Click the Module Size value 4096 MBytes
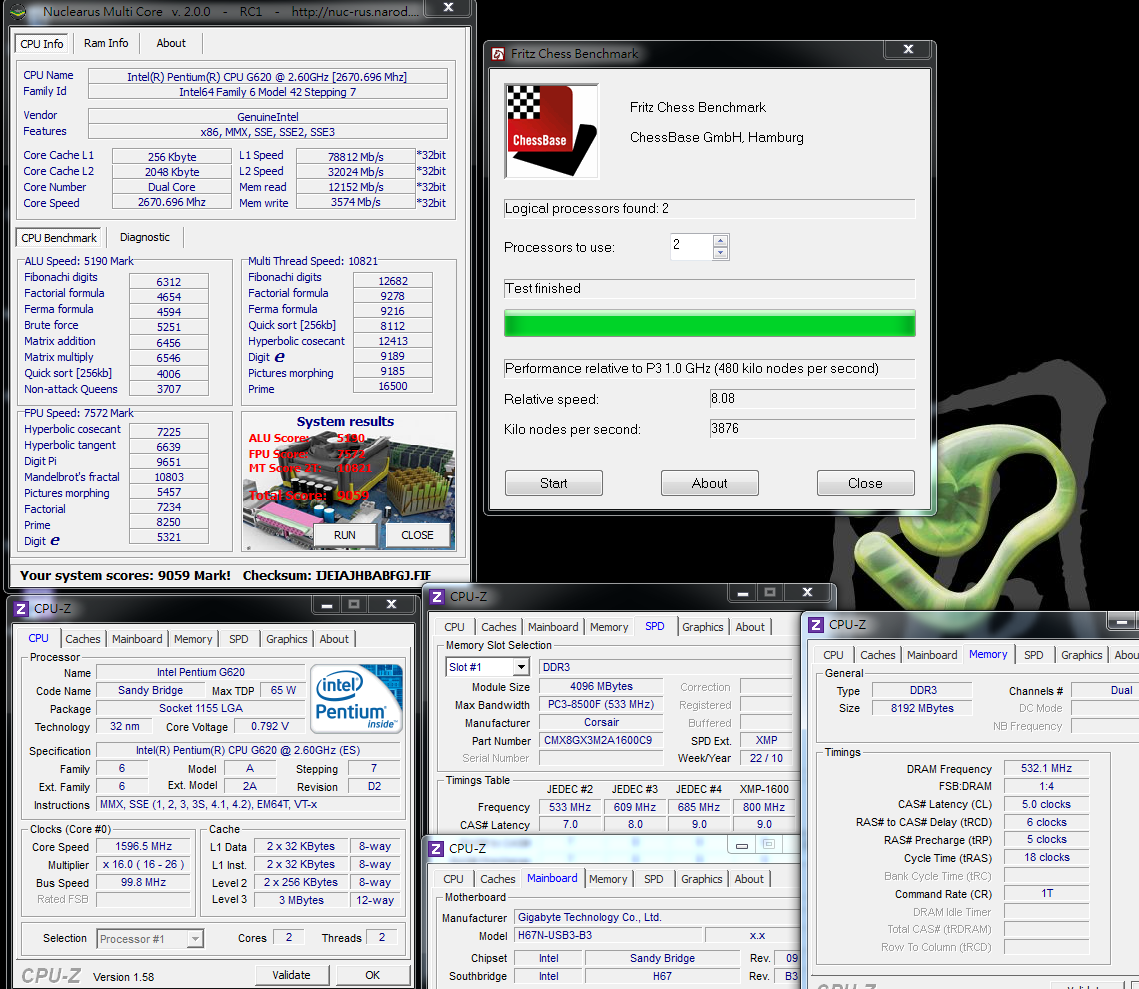 [601, 686]
